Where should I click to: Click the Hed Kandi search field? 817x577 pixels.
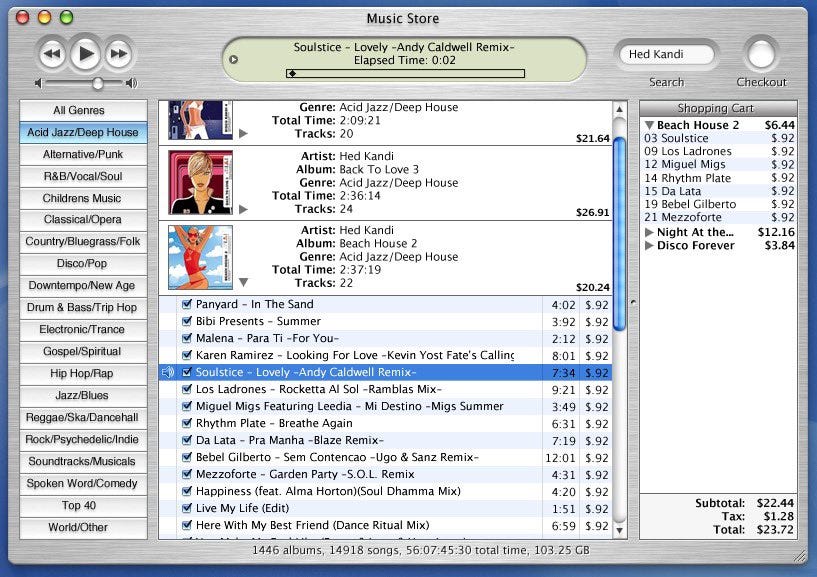(666, 54)
